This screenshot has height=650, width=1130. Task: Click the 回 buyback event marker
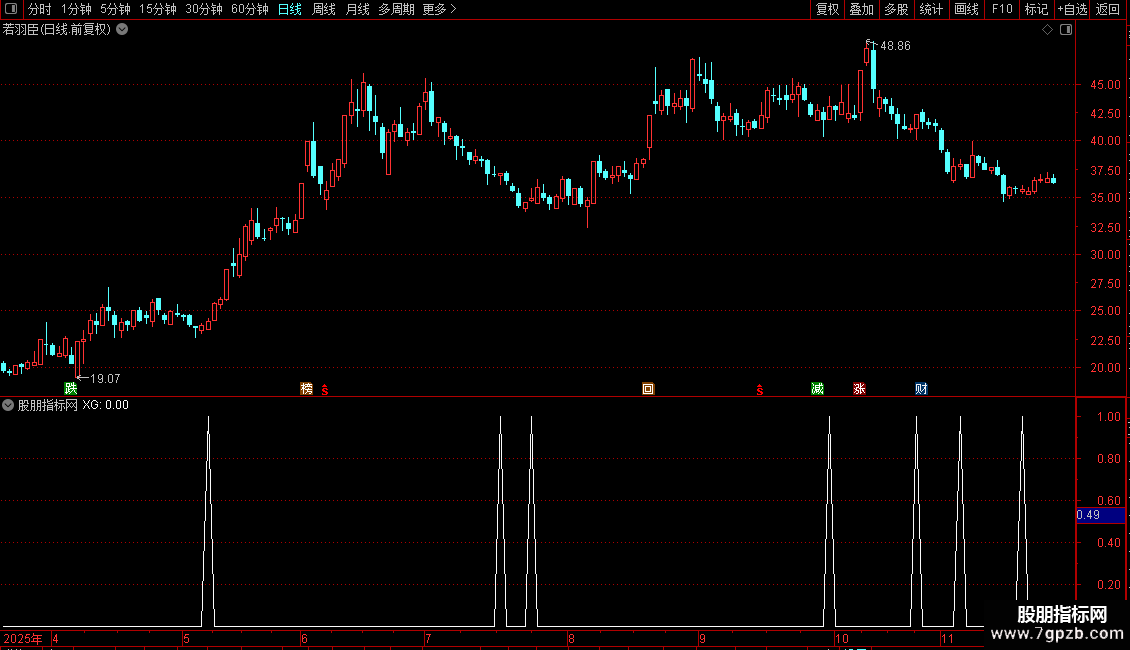coord(648,389)
